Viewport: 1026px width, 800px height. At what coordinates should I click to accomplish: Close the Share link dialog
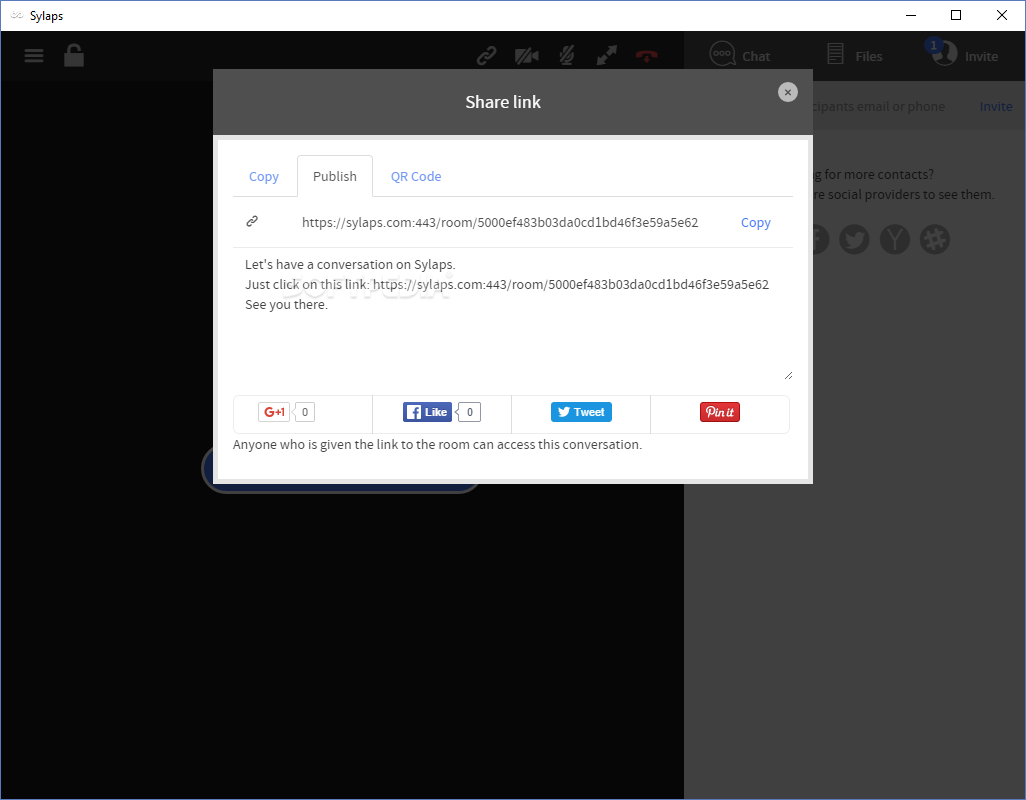(x=788, y=92)
